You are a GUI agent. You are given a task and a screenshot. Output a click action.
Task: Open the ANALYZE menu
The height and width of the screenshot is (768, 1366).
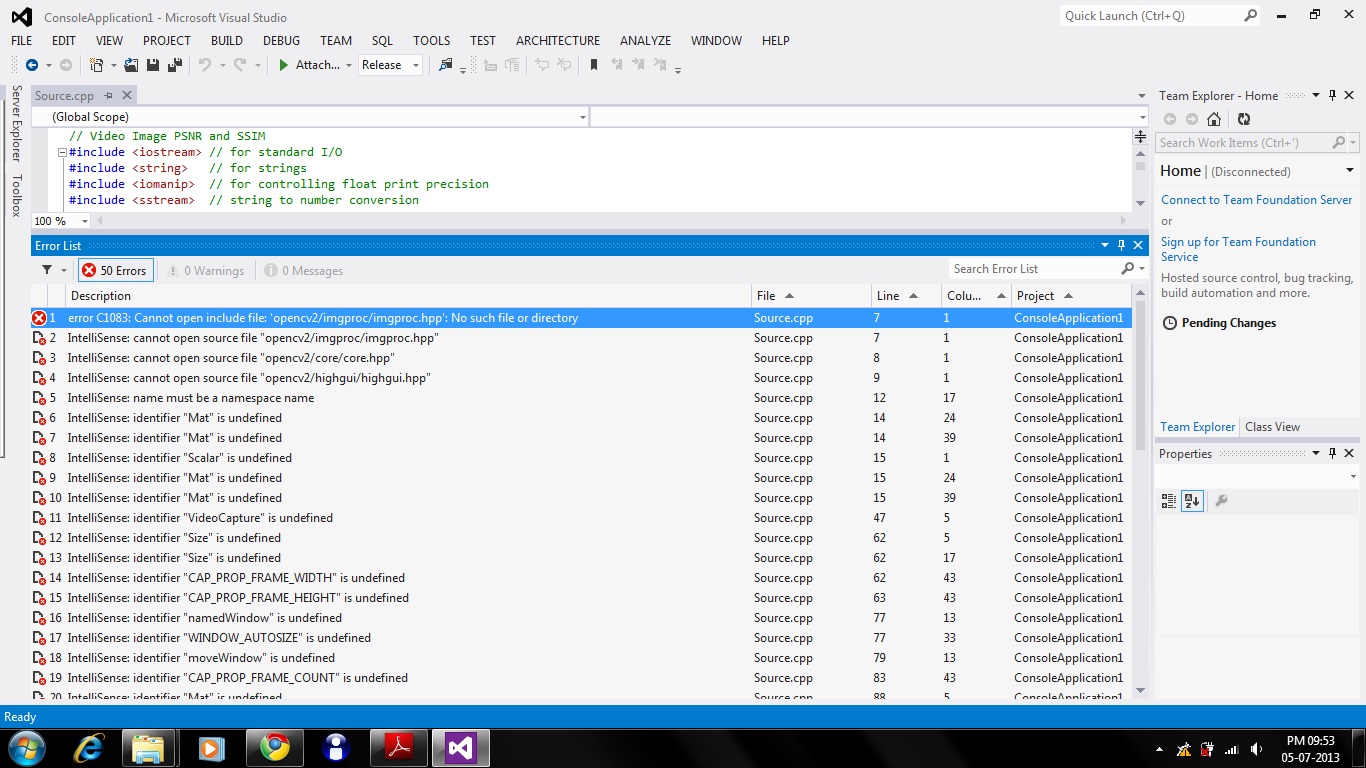(645, 40)
